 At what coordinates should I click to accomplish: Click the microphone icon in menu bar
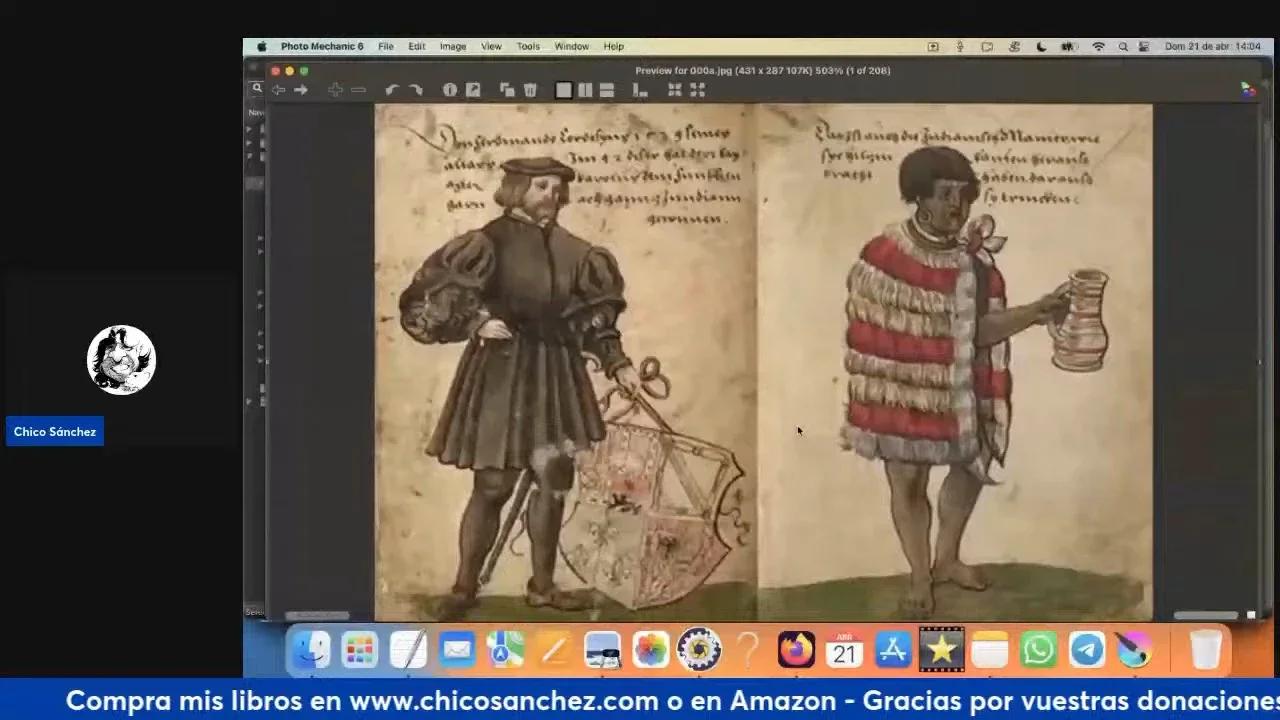pyautogui.click(x=960, y=46)
